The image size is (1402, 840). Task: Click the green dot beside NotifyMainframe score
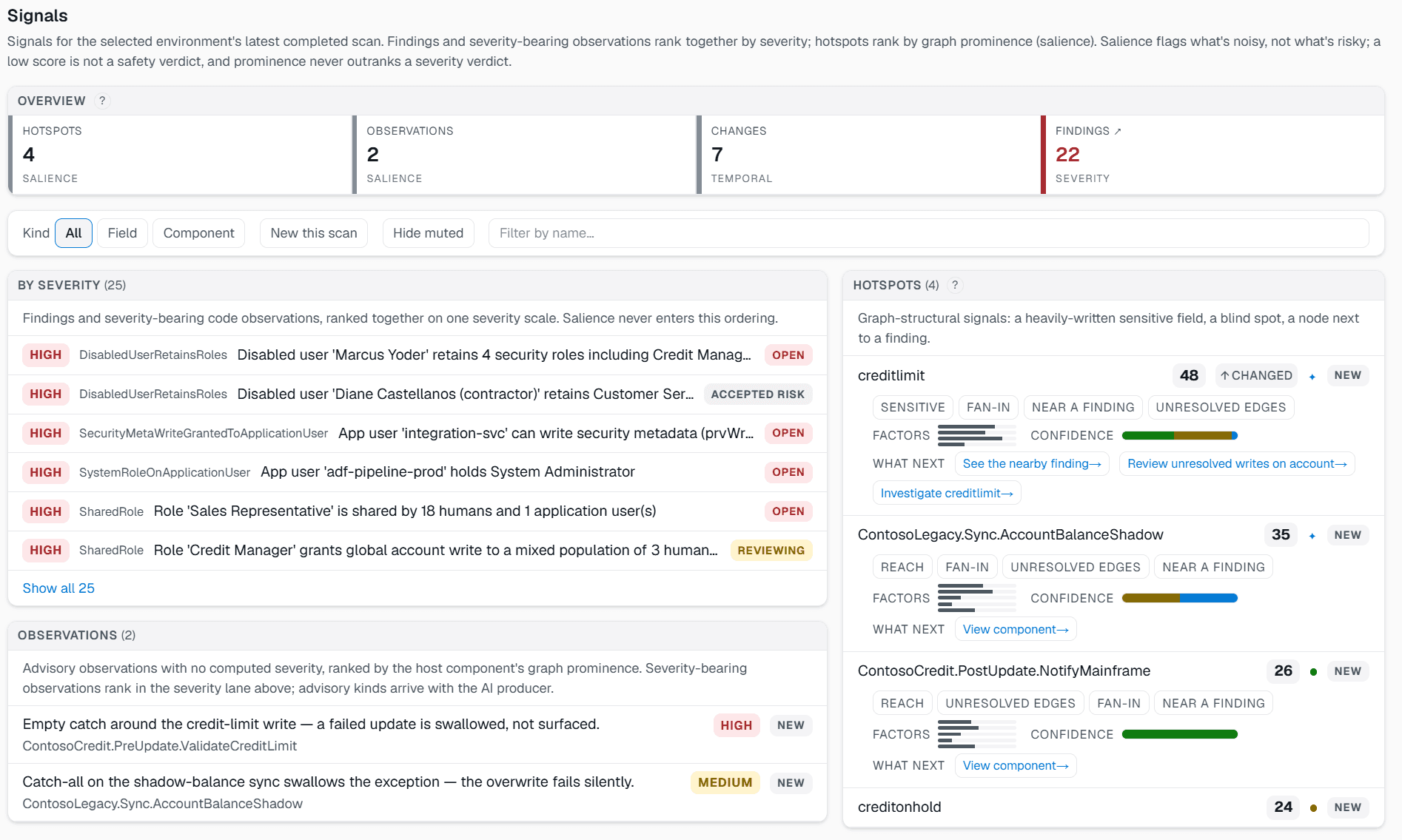click(x=1313, y=671)
